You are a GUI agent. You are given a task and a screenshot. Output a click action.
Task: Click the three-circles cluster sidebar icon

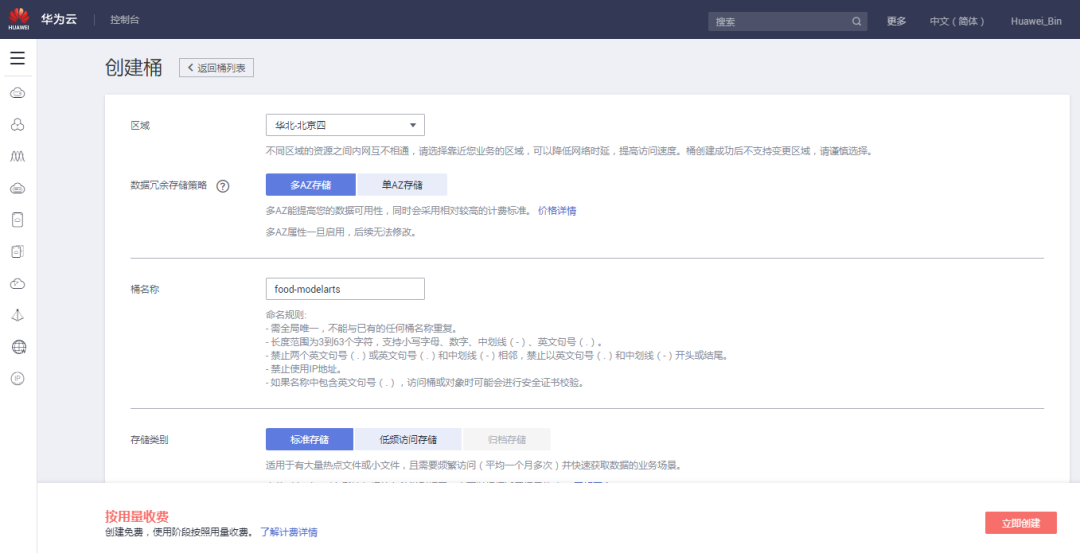pyautogui.click(x=18, y=125)
